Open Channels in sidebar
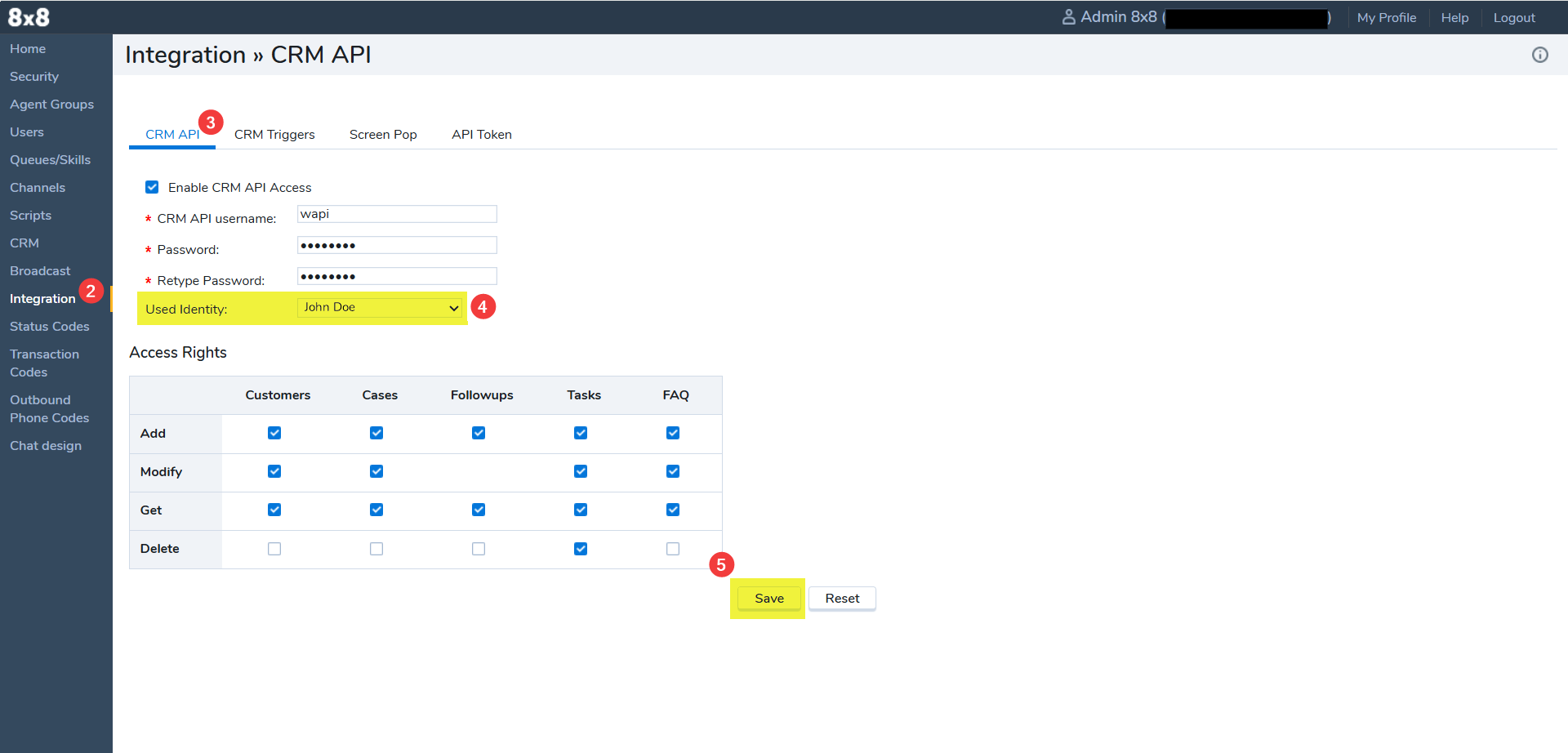This screenshot has width=1568, height=753. pos(38,188)
